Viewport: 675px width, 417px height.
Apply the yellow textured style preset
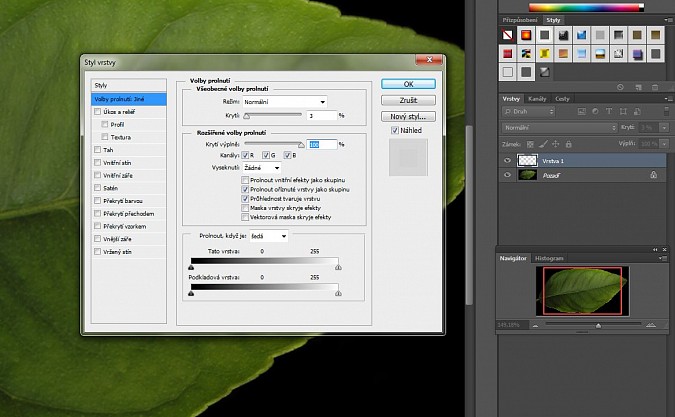[545, 54]
